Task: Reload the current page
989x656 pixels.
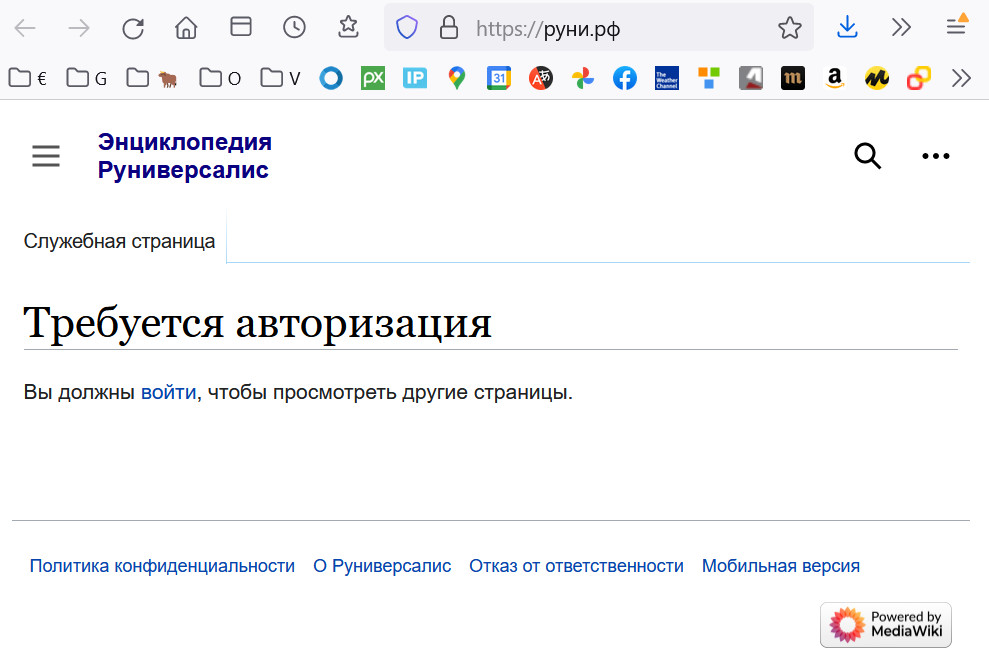Action: [x=133, y=28]
